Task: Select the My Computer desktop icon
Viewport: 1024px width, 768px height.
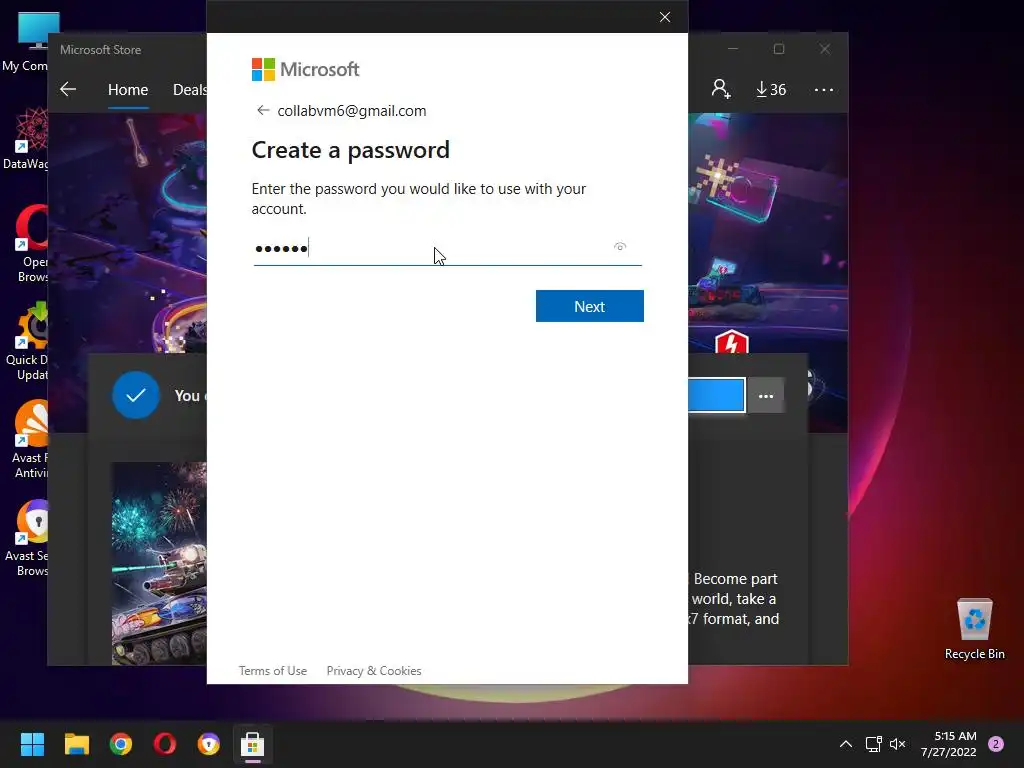Action: [x=26, y=40]
